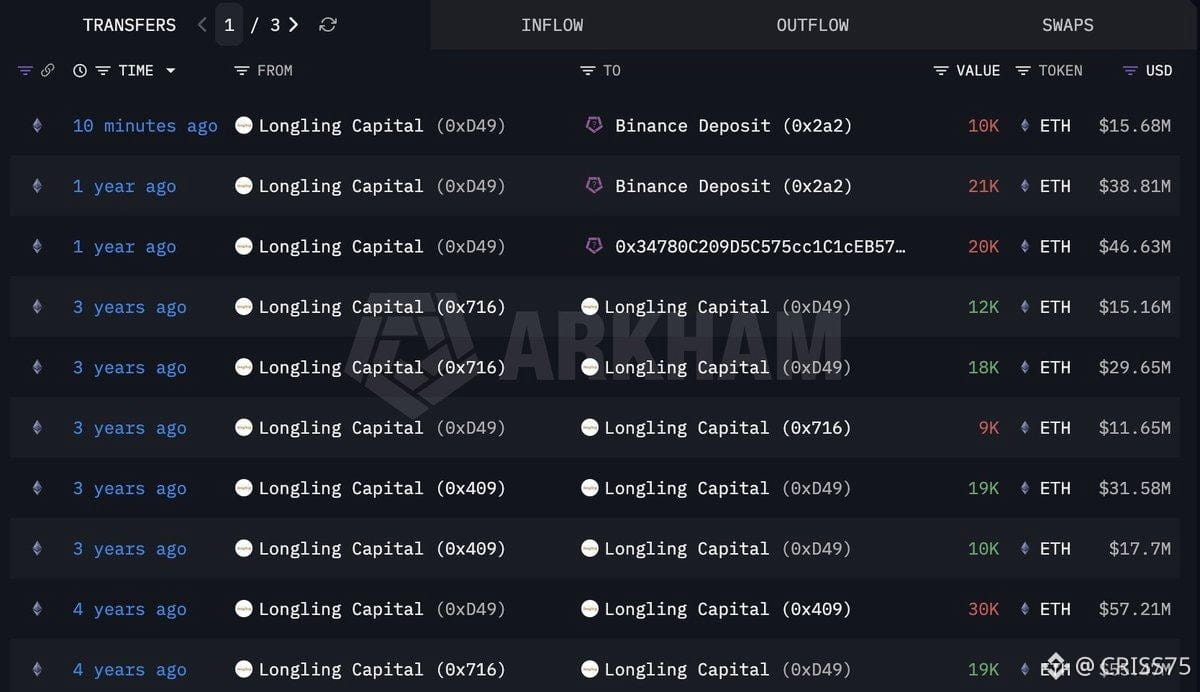
Task: Click Longling logo in TO of $31.58M row
Action: tap(590, 488)
